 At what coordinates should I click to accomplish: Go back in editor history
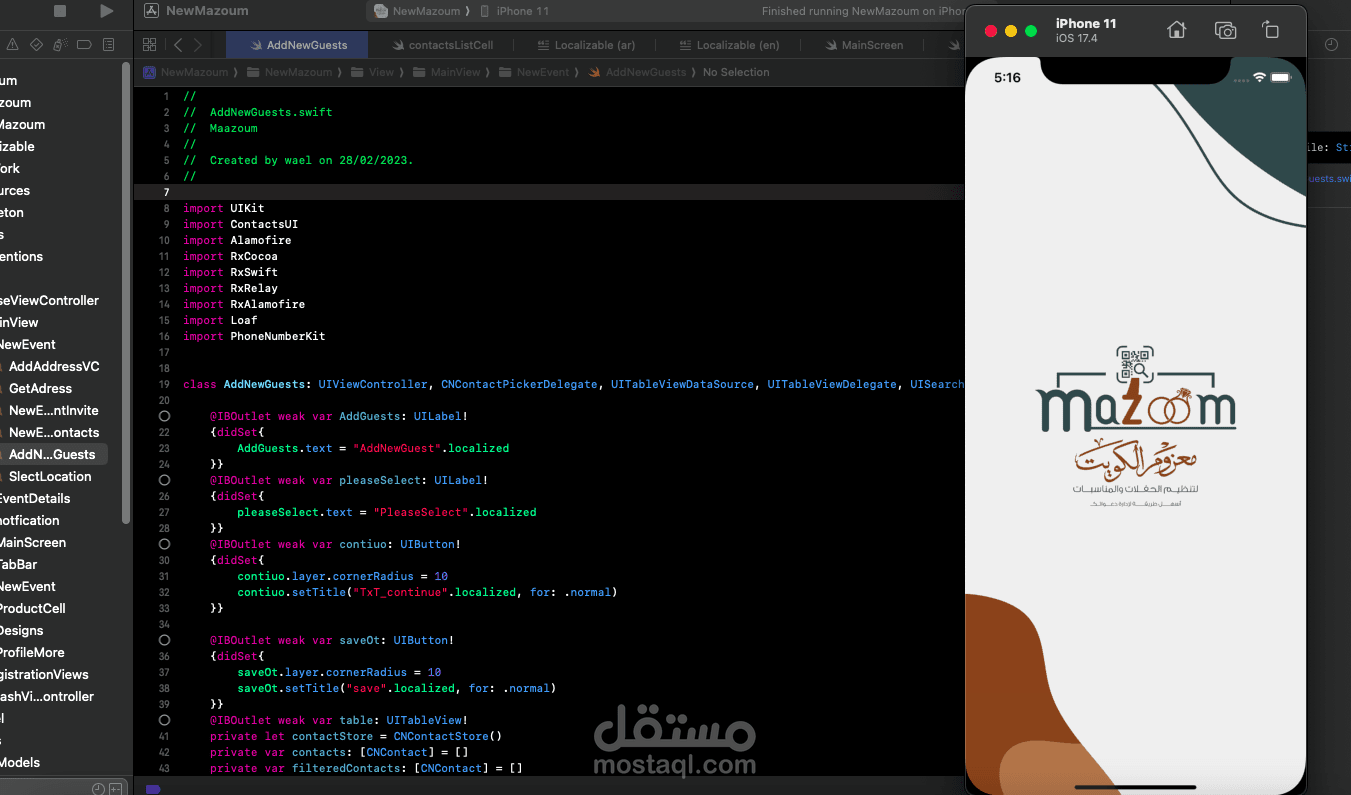tap(178, 45)
